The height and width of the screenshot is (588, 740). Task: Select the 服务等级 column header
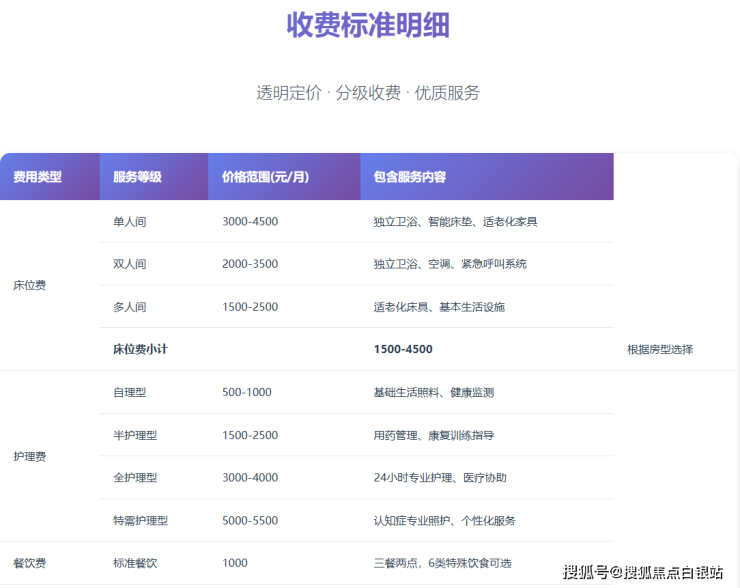[x=138, y=177]
